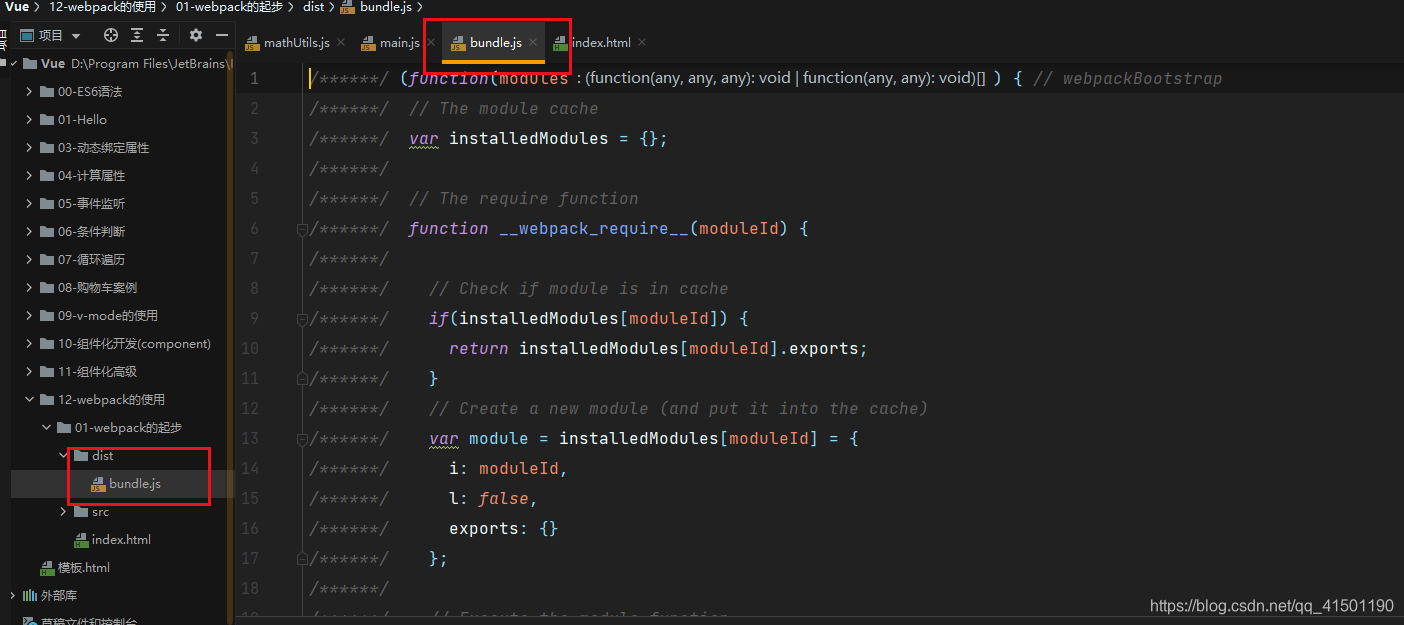The width and height of the screenshot is (1404, 625).
Task: Expand the 09-v-mode的使用 folder
Action: point(29,315)
